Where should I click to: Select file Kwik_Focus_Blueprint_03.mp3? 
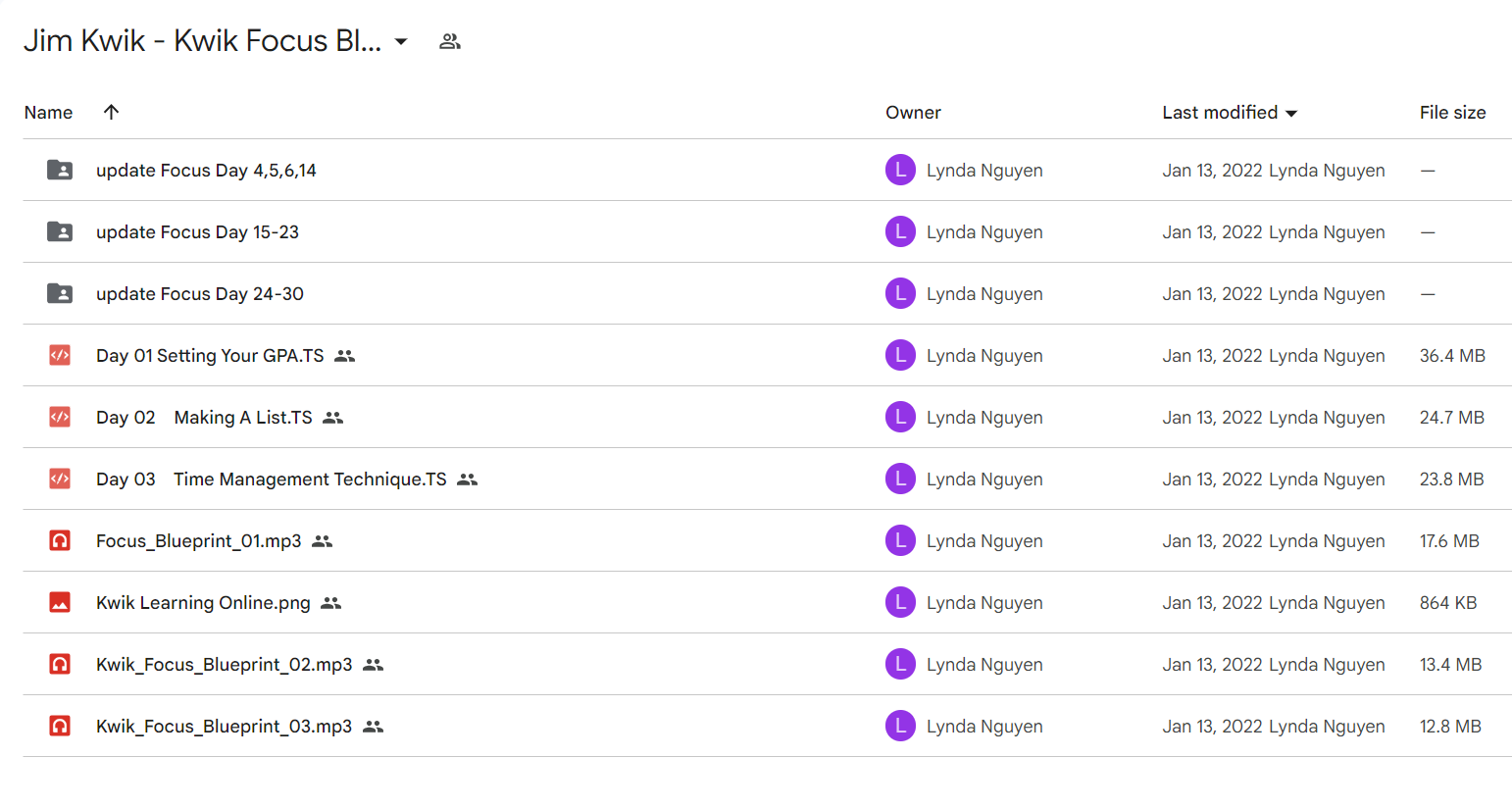pyautogui.click(x=225, y=727)
